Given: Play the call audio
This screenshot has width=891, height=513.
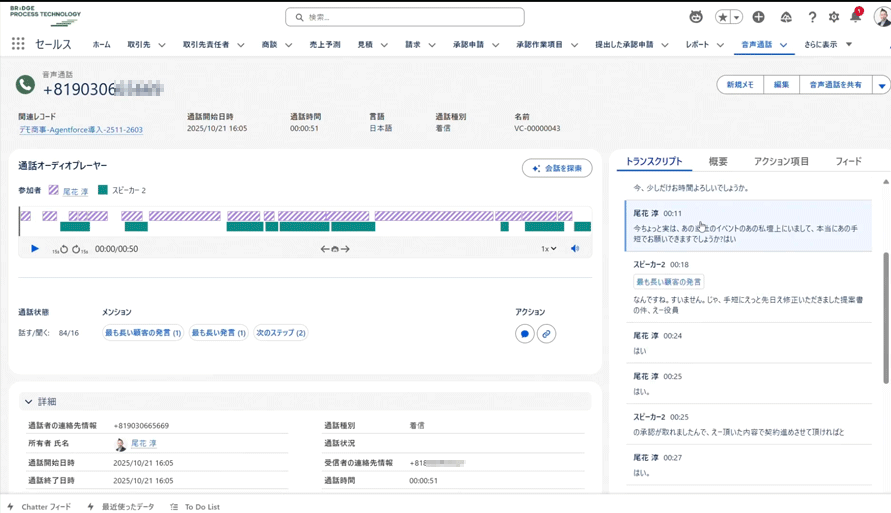Looking at the screenshot, I should [35, 248].
